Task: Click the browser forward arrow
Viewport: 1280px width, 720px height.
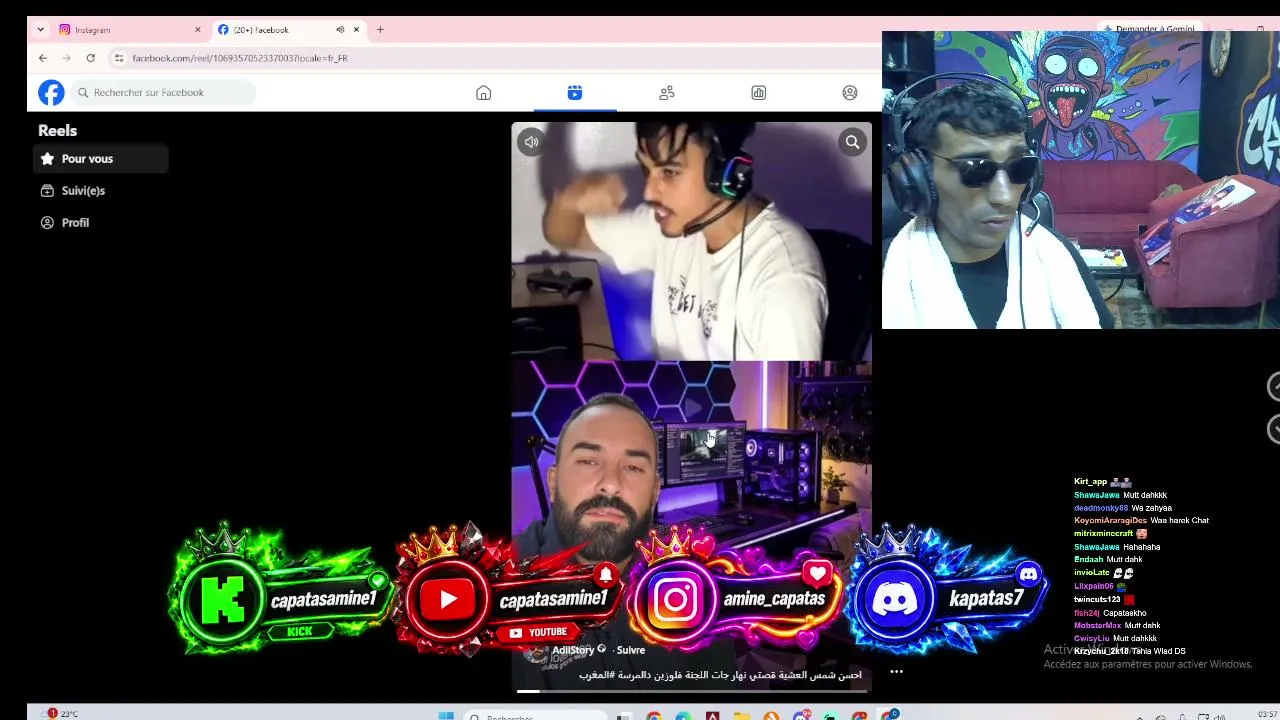Action: pos(67,58)
